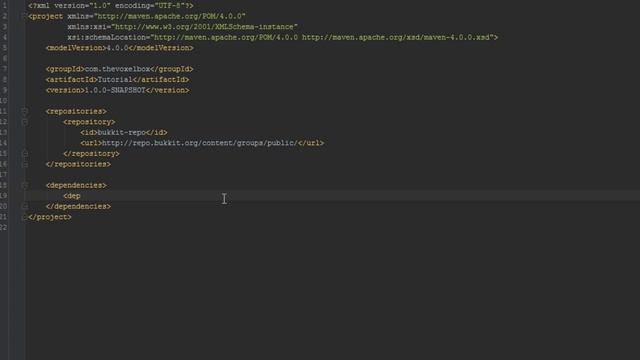
Task: Click the empty line 17 in the editor
Action: coord(332,175)
